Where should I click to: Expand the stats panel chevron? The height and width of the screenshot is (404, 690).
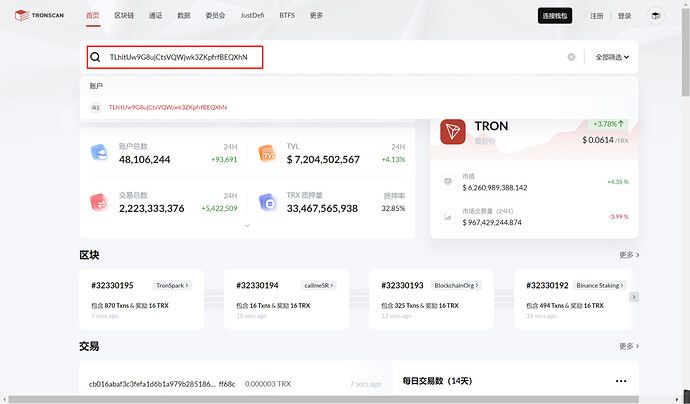tap(247, 226)
